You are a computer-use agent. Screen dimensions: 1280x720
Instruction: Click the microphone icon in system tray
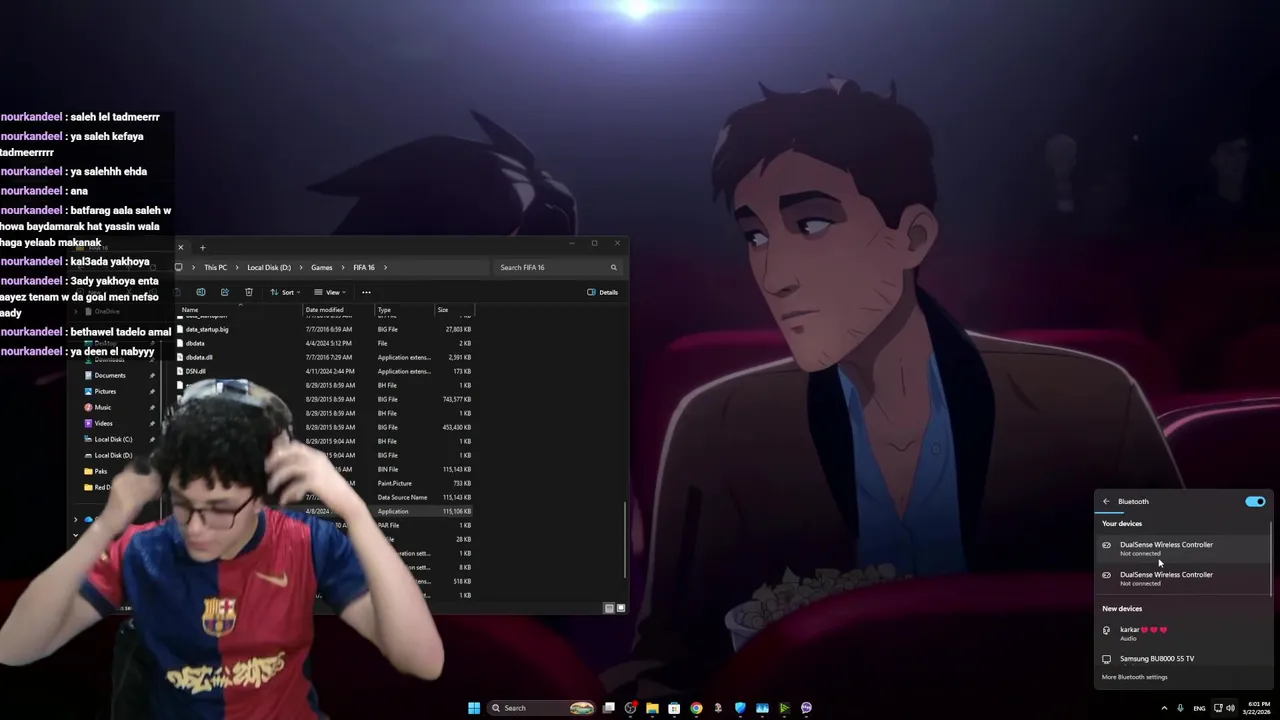tap(1181, 708)
